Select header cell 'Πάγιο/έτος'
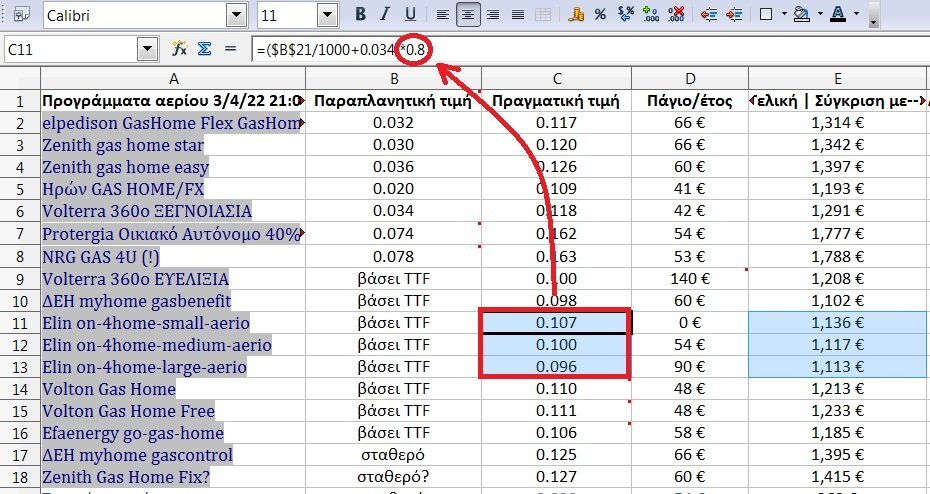 pyautogui.click(x=690, y=101)
